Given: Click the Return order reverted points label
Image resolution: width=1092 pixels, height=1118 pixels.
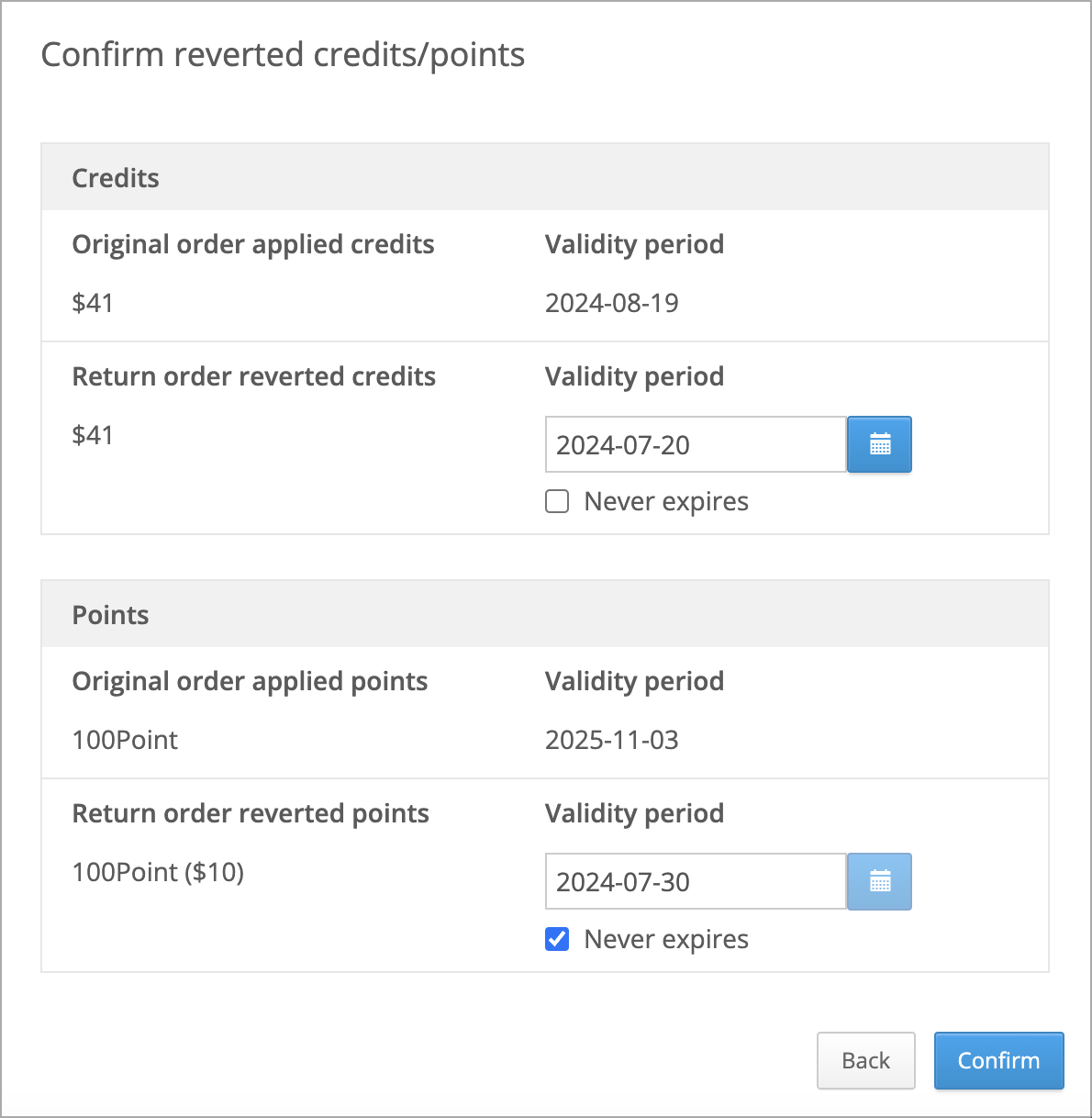Looking at the screenshot, I should coord(251,813).
